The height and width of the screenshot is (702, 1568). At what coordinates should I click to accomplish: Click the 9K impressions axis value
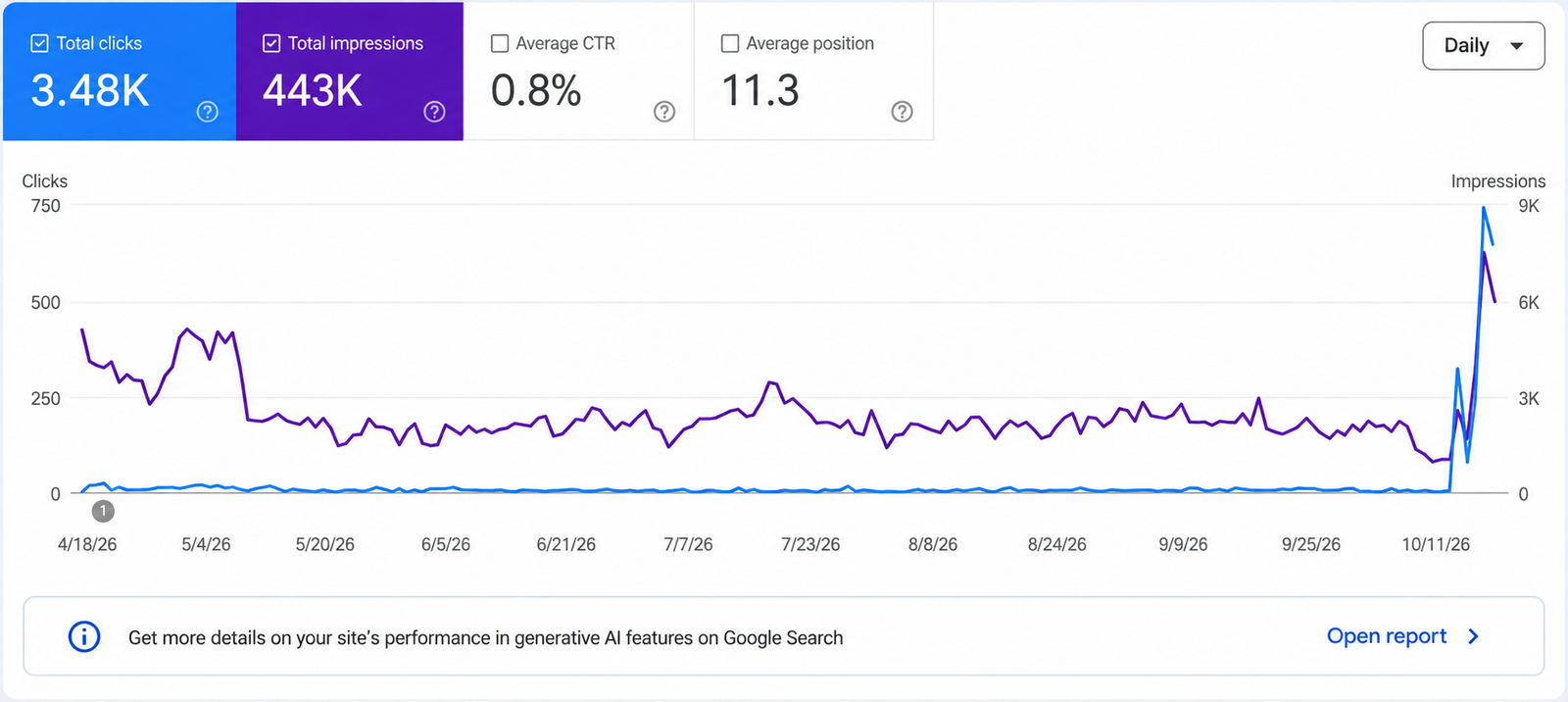tap(1529, 206)
